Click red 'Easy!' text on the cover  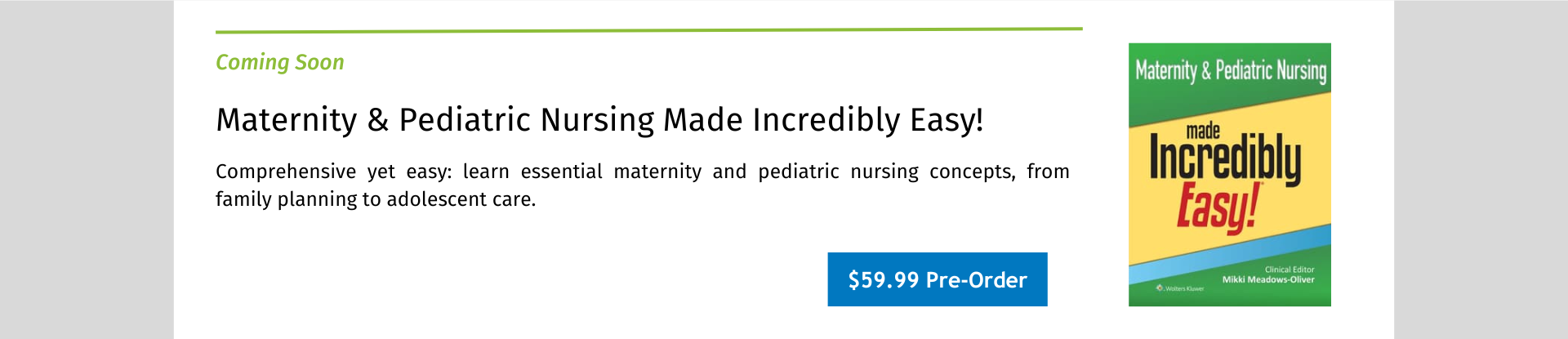tap(1218, 207)
